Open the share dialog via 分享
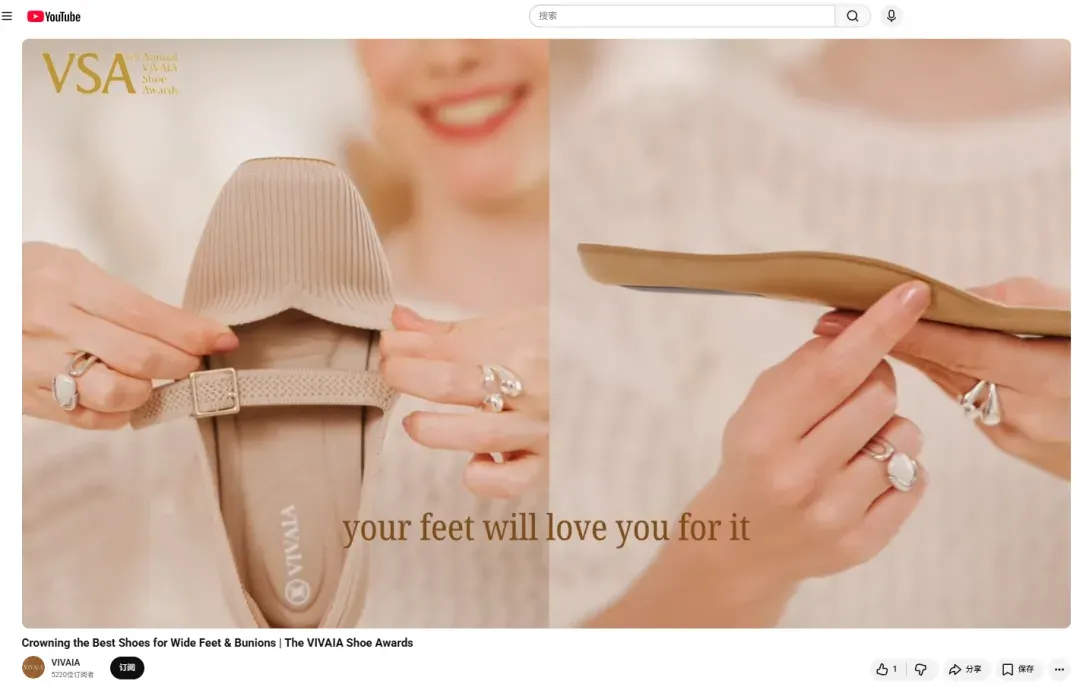This screenshot has height=687, width=1080. point(965,669)
